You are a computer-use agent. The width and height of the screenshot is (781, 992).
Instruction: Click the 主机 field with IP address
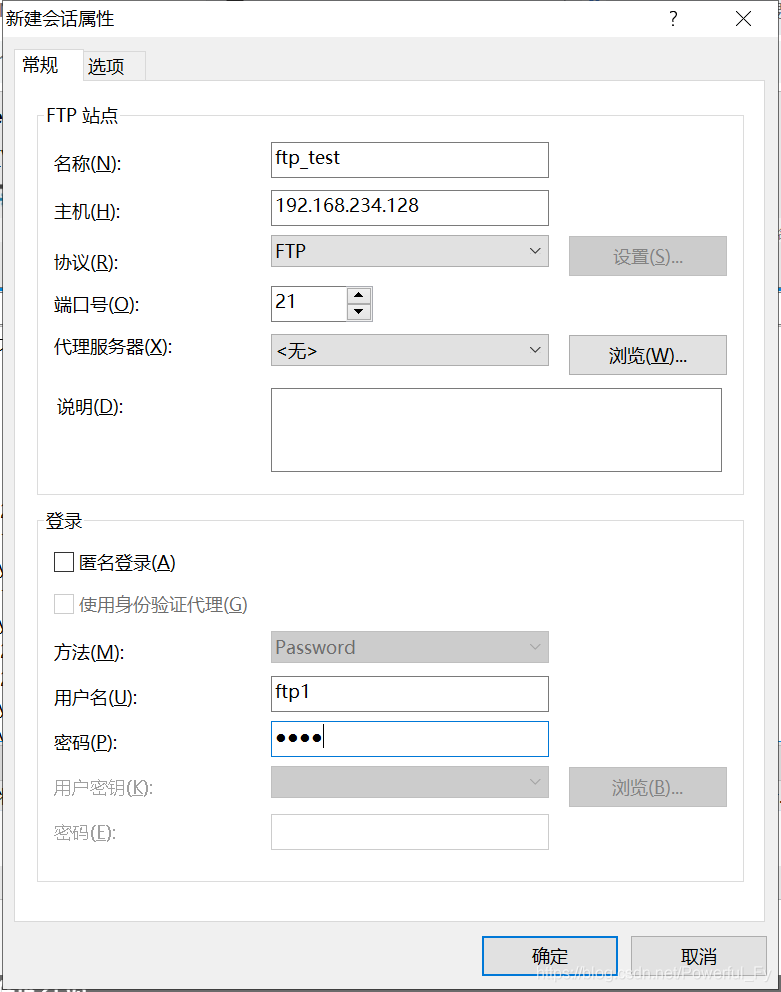[409, 208]
